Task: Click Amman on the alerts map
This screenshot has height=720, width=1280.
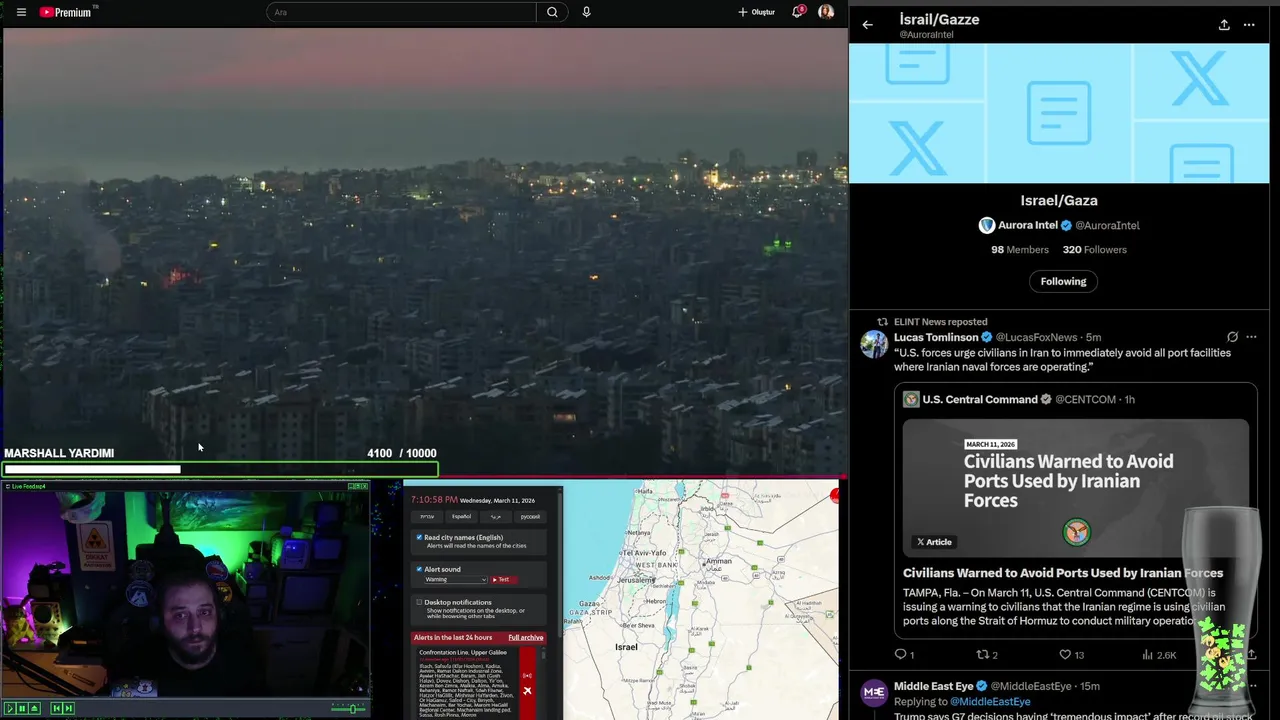Action: point(718,562)
